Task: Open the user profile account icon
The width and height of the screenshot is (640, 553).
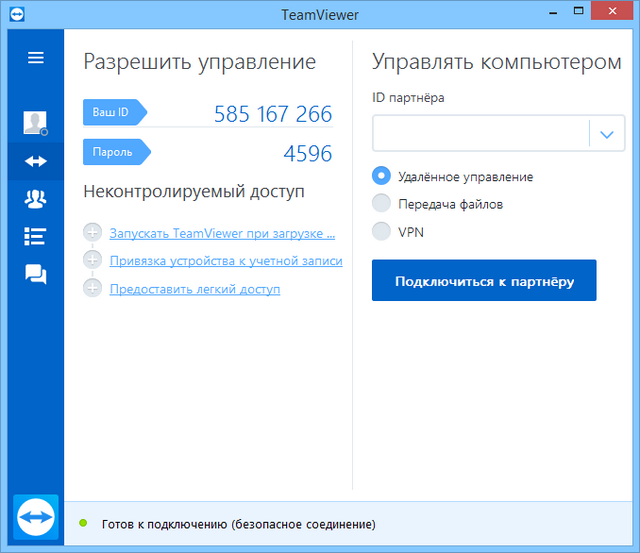Action: coord(36,123)
